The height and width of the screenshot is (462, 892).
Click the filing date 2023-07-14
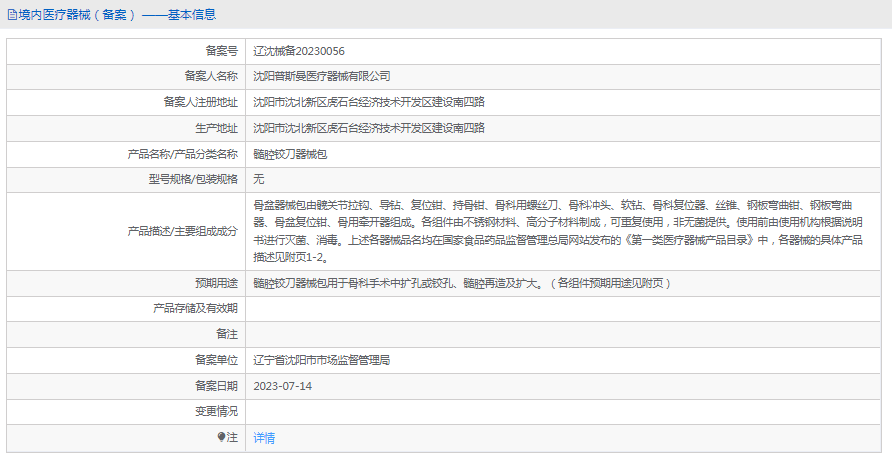(x=283, y=386)
